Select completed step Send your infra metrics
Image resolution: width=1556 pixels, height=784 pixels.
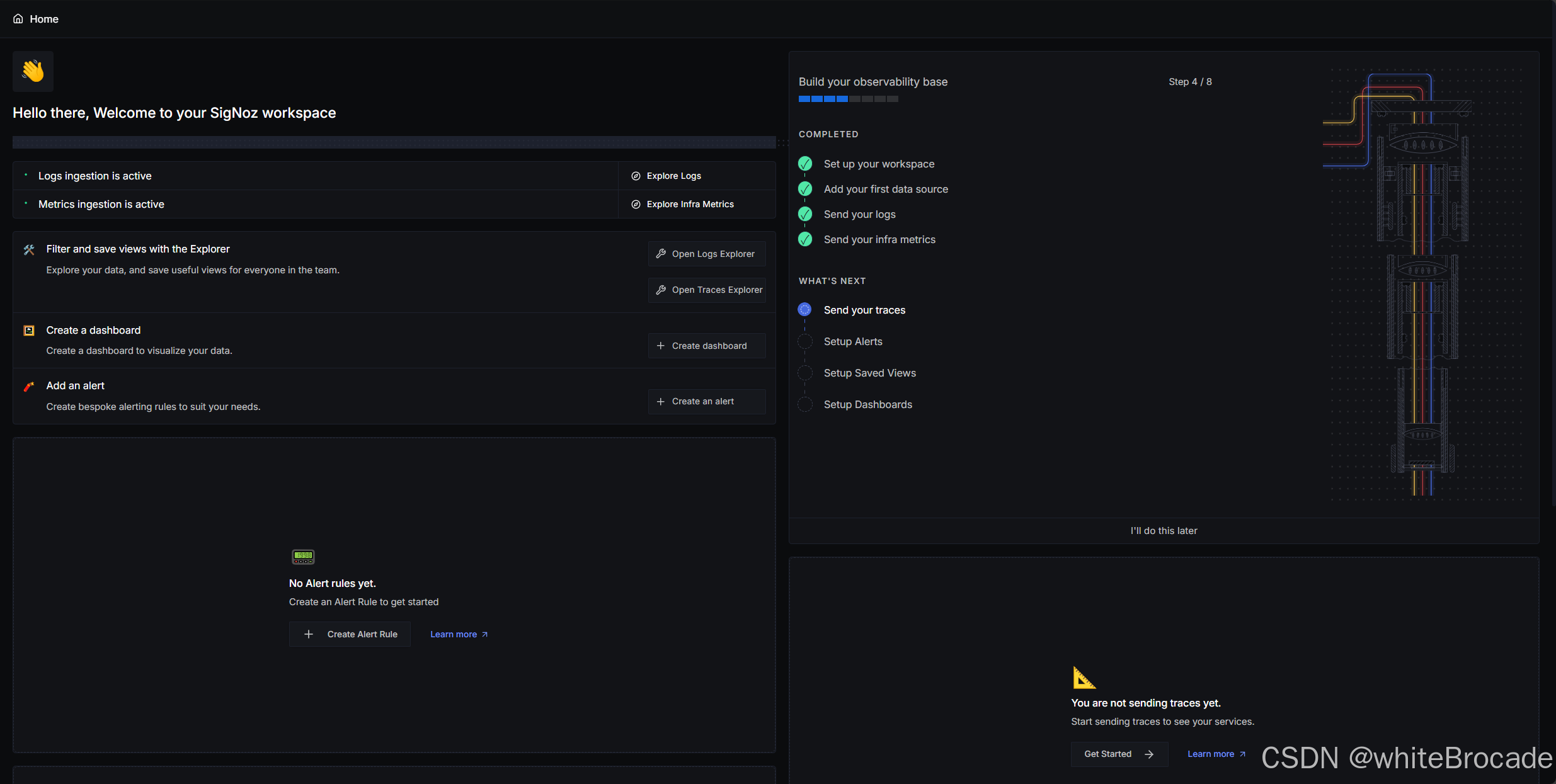click(x=879, y=239)
